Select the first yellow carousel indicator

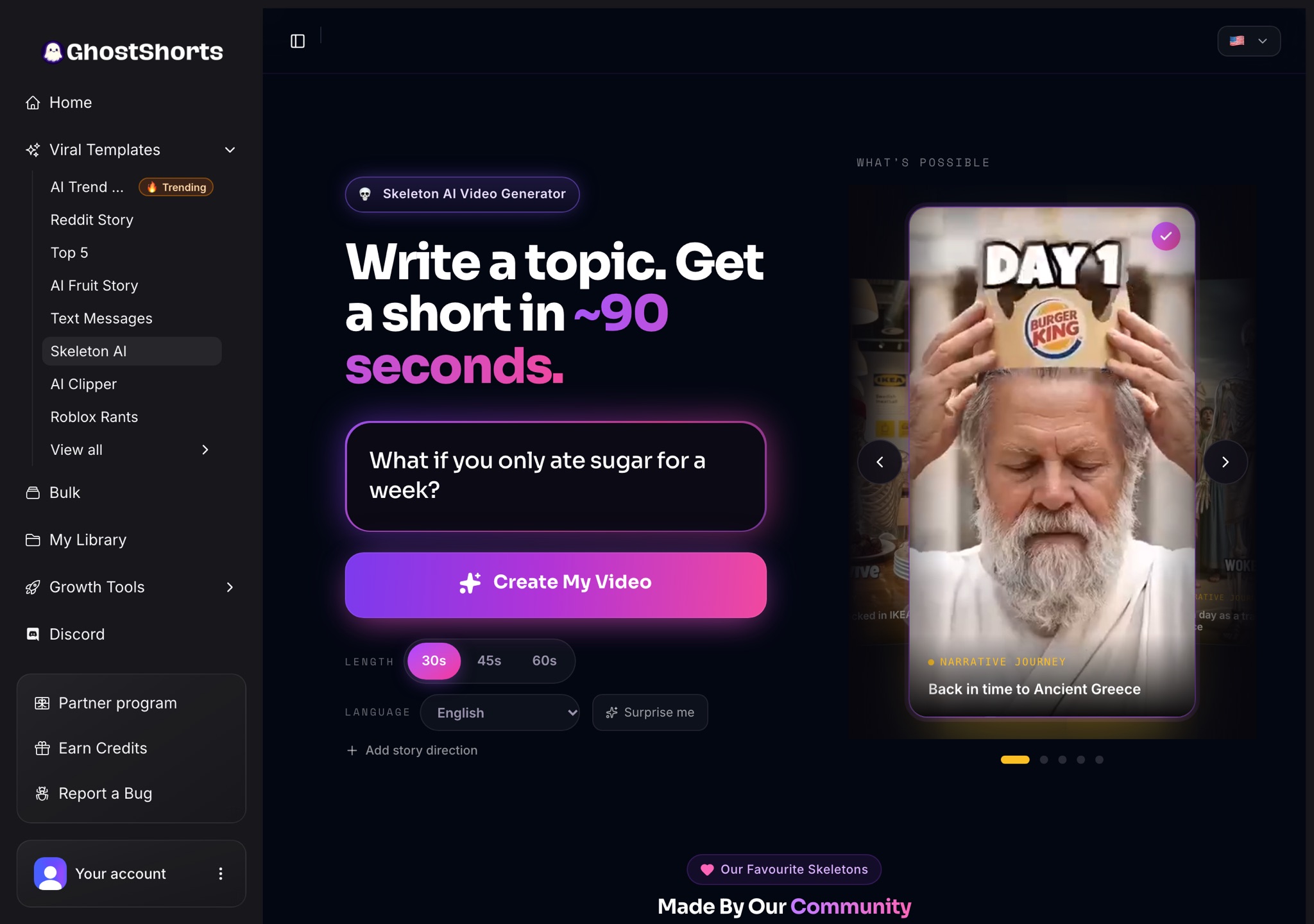[x=1015, y=760]
